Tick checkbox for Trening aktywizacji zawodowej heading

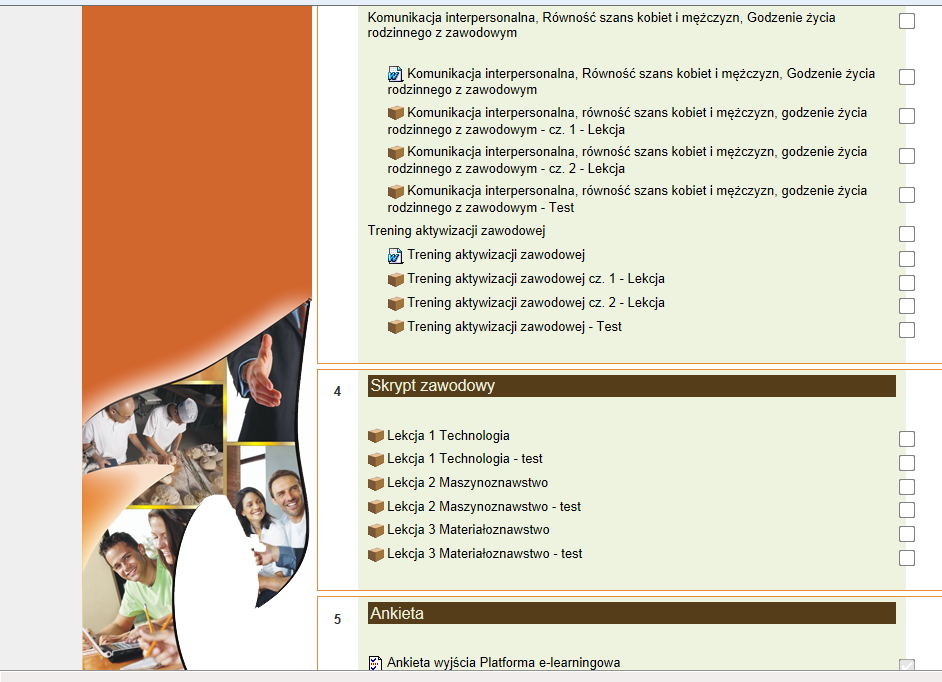[x=907, y=234]
